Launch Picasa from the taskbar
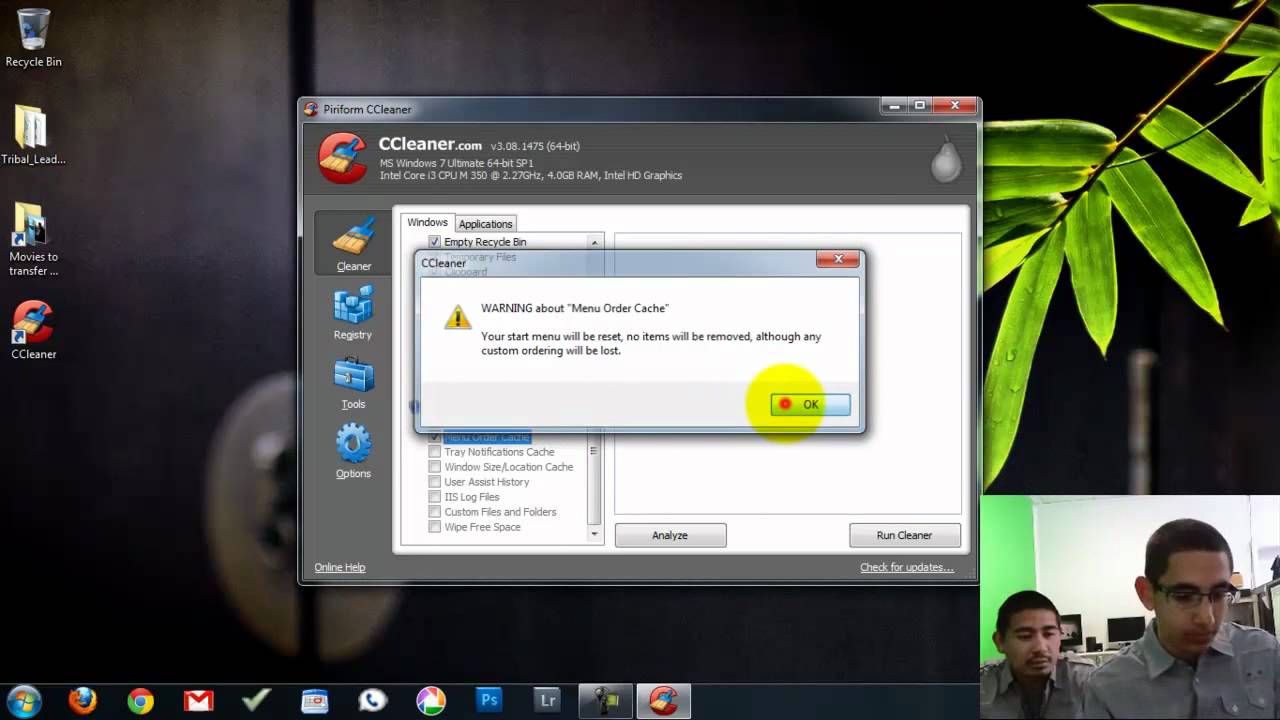The image size is (1280, 720). coord(431,700)
